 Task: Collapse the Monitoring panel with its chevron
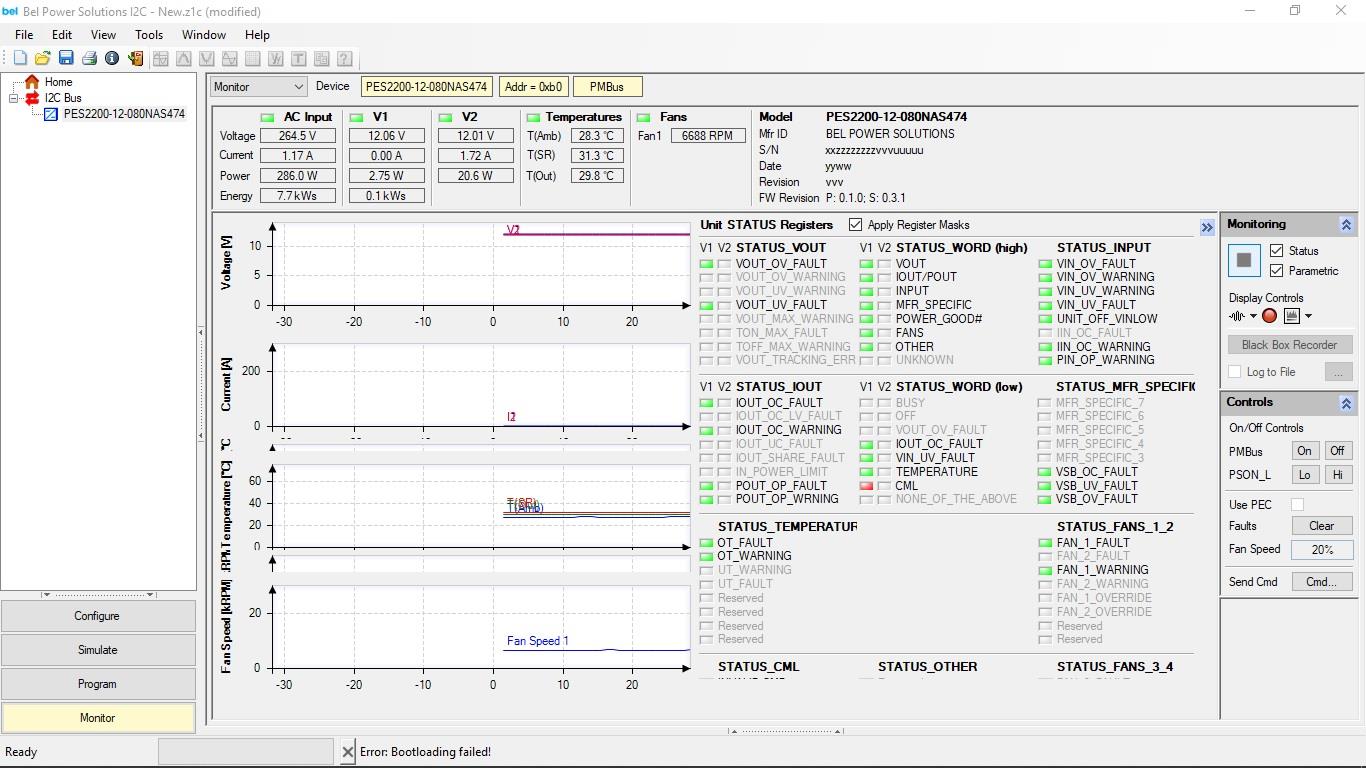click(x=1345, y=224)
